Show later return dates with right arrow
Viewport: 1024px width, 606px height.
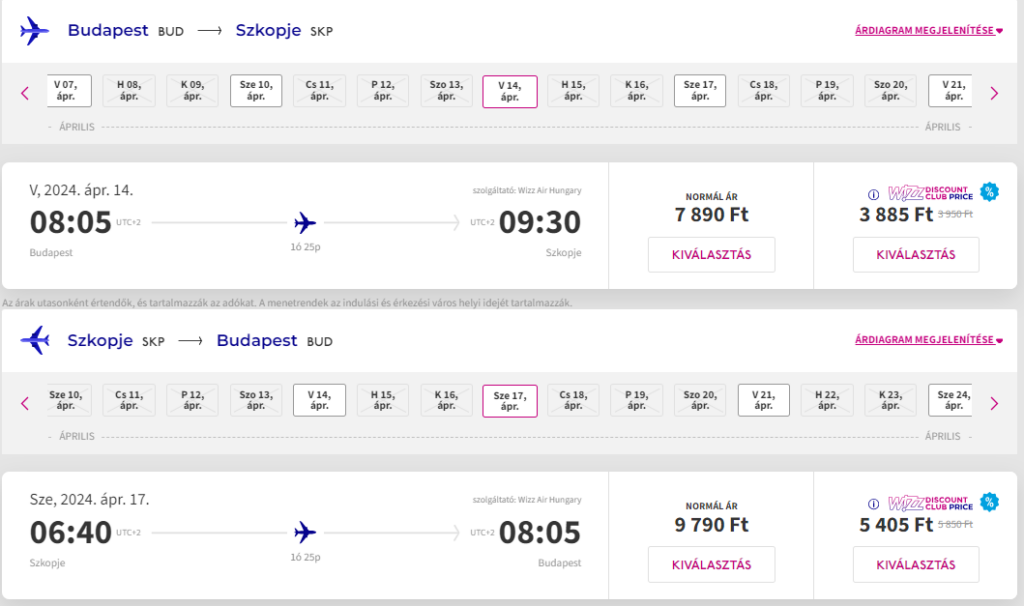994,403
